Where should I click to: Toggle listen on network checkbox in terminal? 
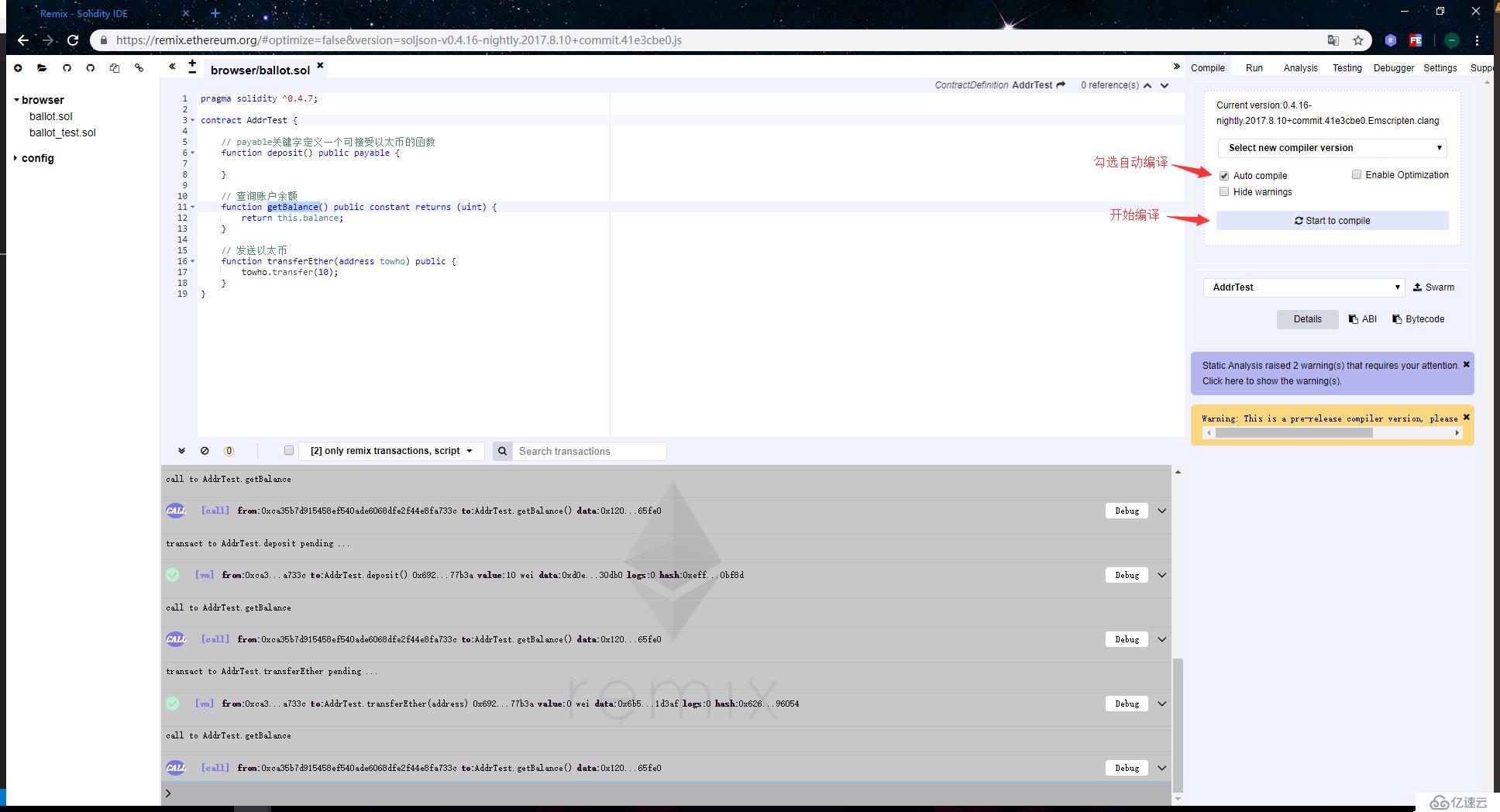point(289,450)
